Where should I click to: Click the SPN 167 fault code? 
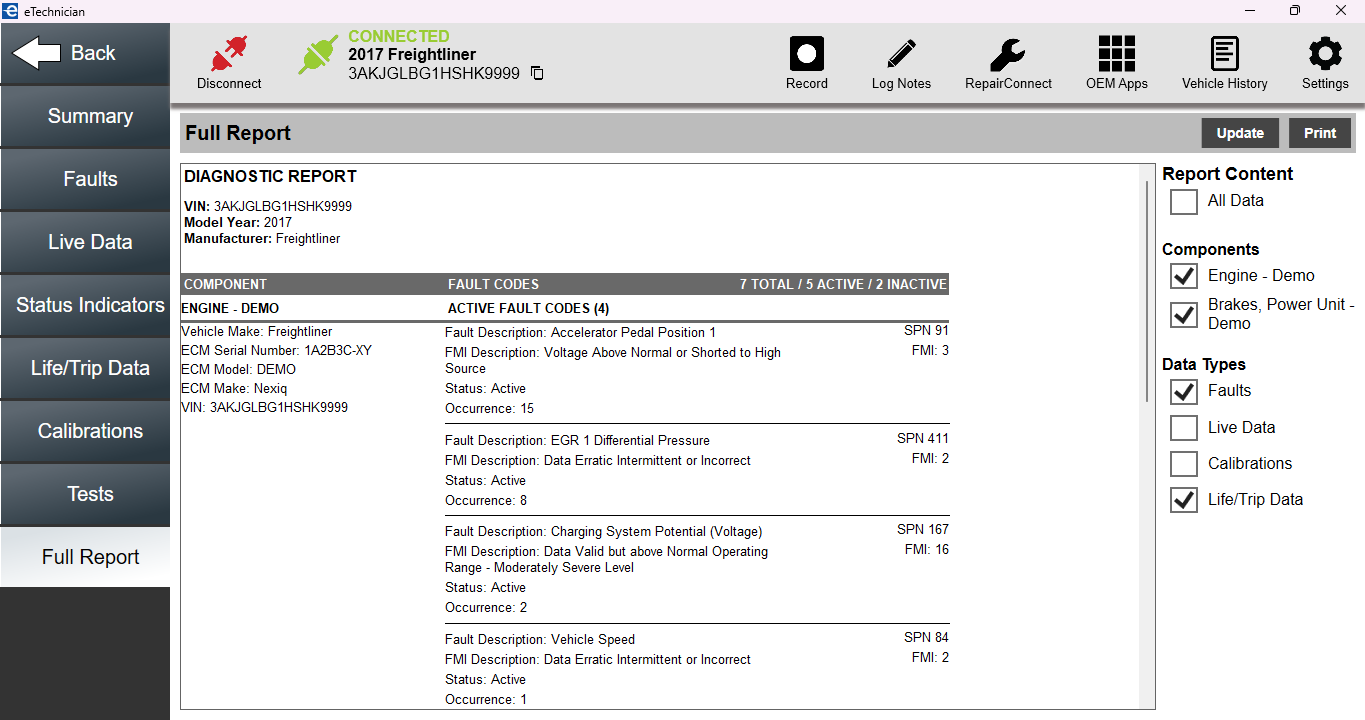(923, 530)
